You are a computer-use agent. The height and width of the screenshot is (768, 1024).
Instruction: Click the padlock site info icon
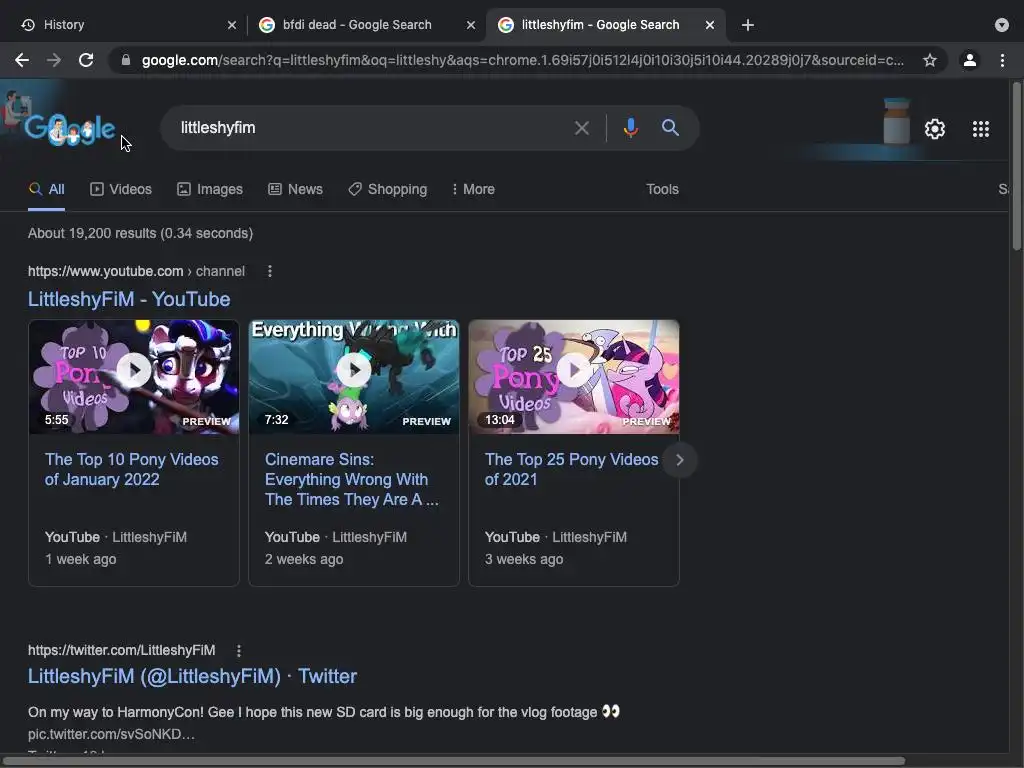pyautogui.click(x=126, y=60)
